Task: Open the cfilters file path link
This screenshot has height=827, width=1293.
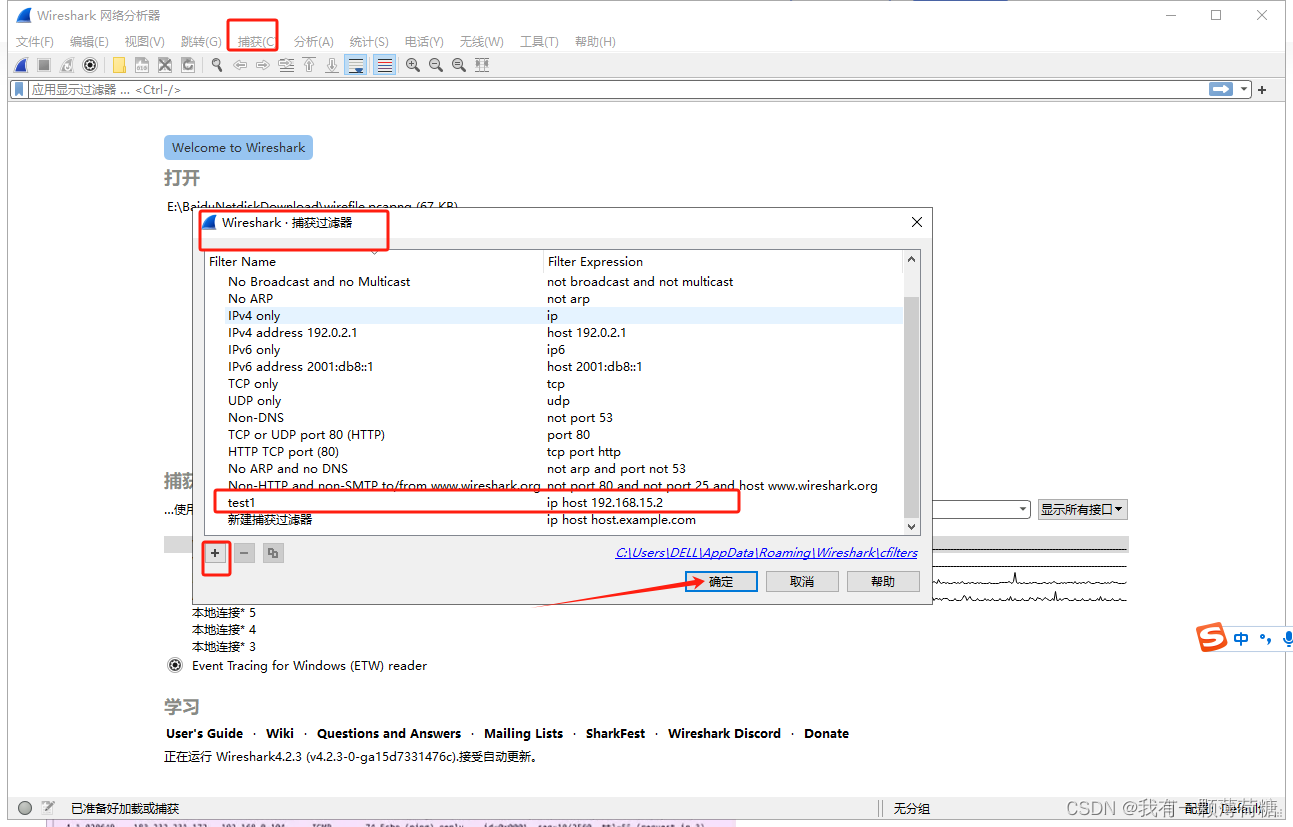Action: pyautogui.click(x=766, y=552)
